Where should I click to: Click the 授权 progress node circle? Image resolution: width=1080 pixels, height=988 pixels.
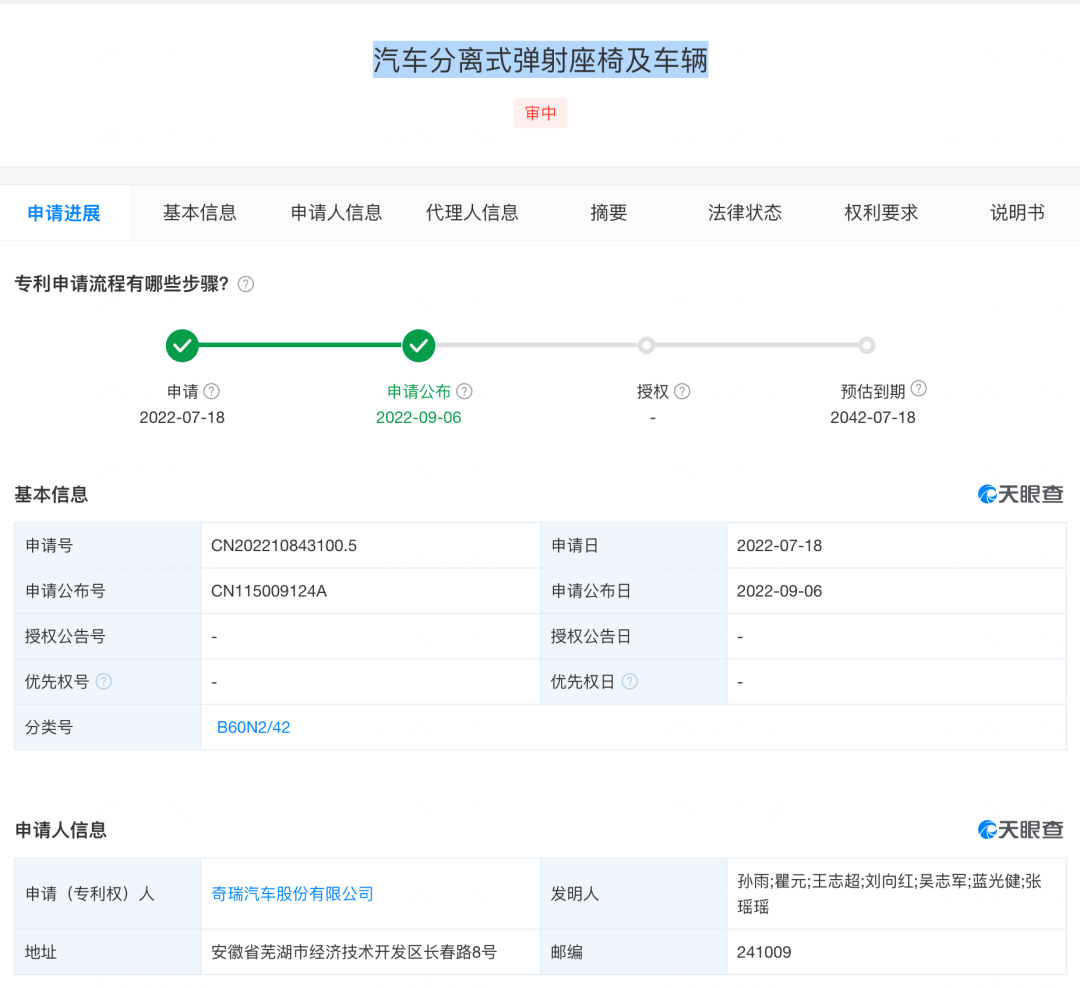coord(646,345)
